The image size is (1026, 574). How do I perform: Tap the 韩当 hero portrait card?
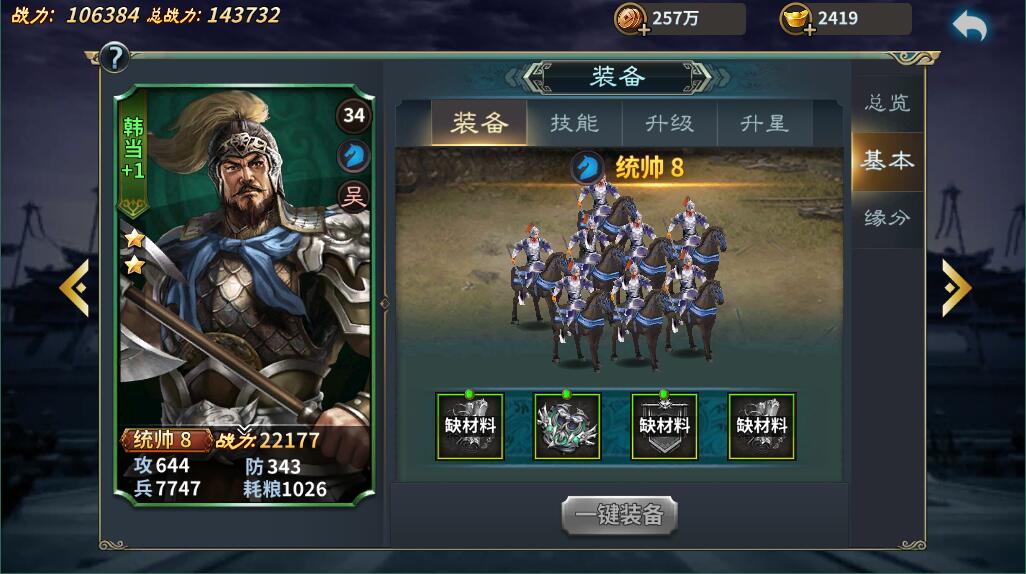coord(244,295)
